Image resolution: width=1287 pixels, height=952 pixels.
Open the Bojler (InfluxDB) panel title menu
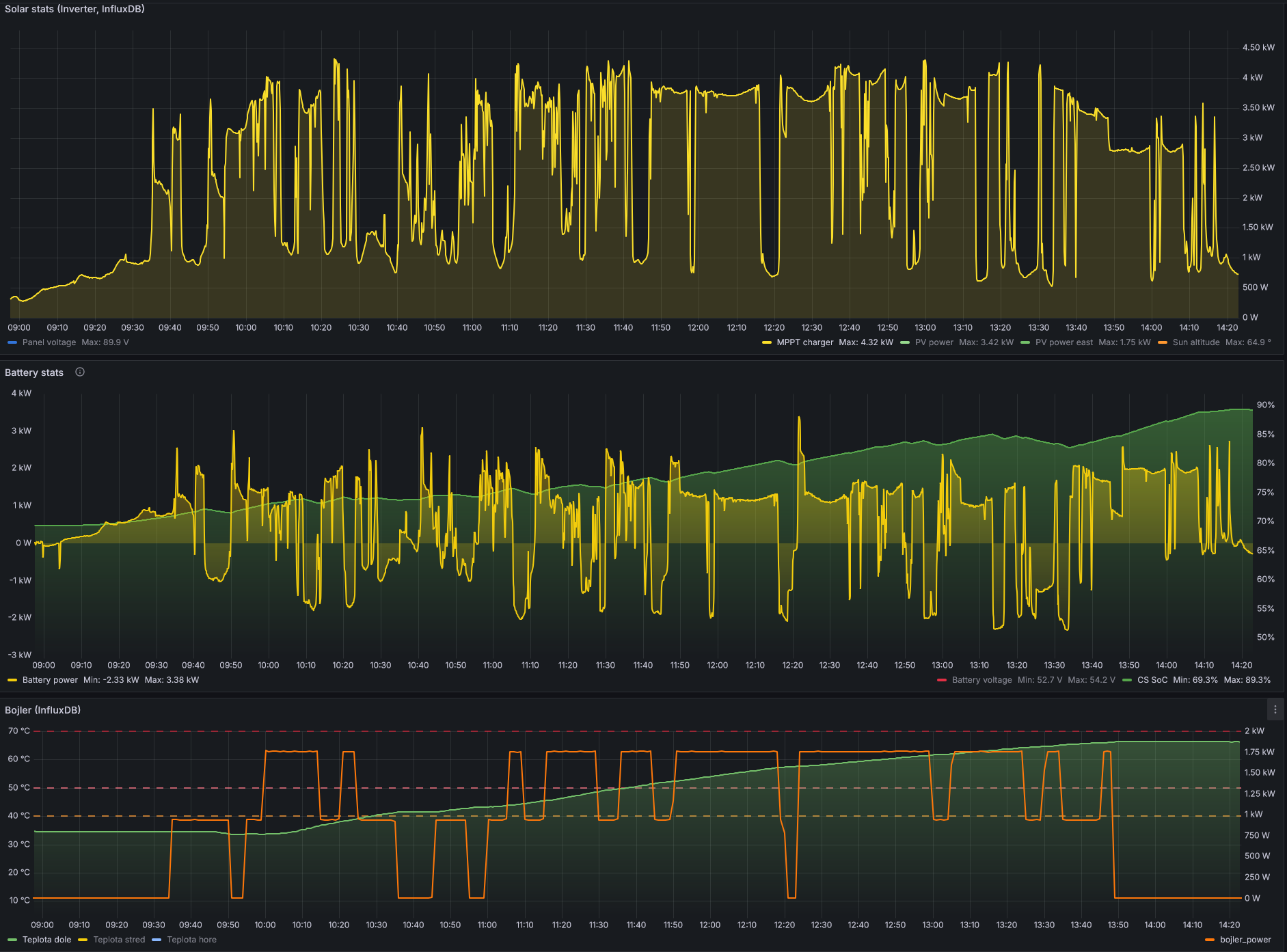coord(42,710)
